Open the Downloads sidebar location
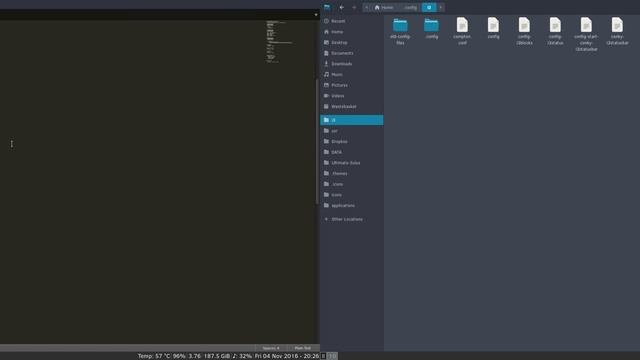Screen dimensions: 640x360 [351, 64]
